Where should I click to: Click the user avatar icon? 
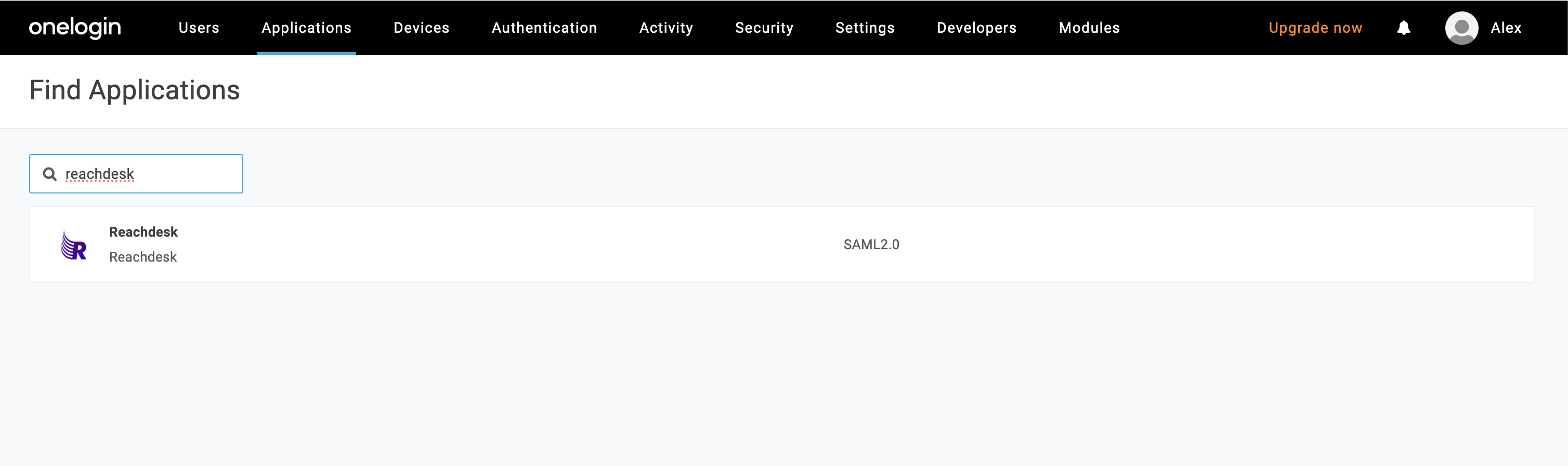pos(1461,28)
